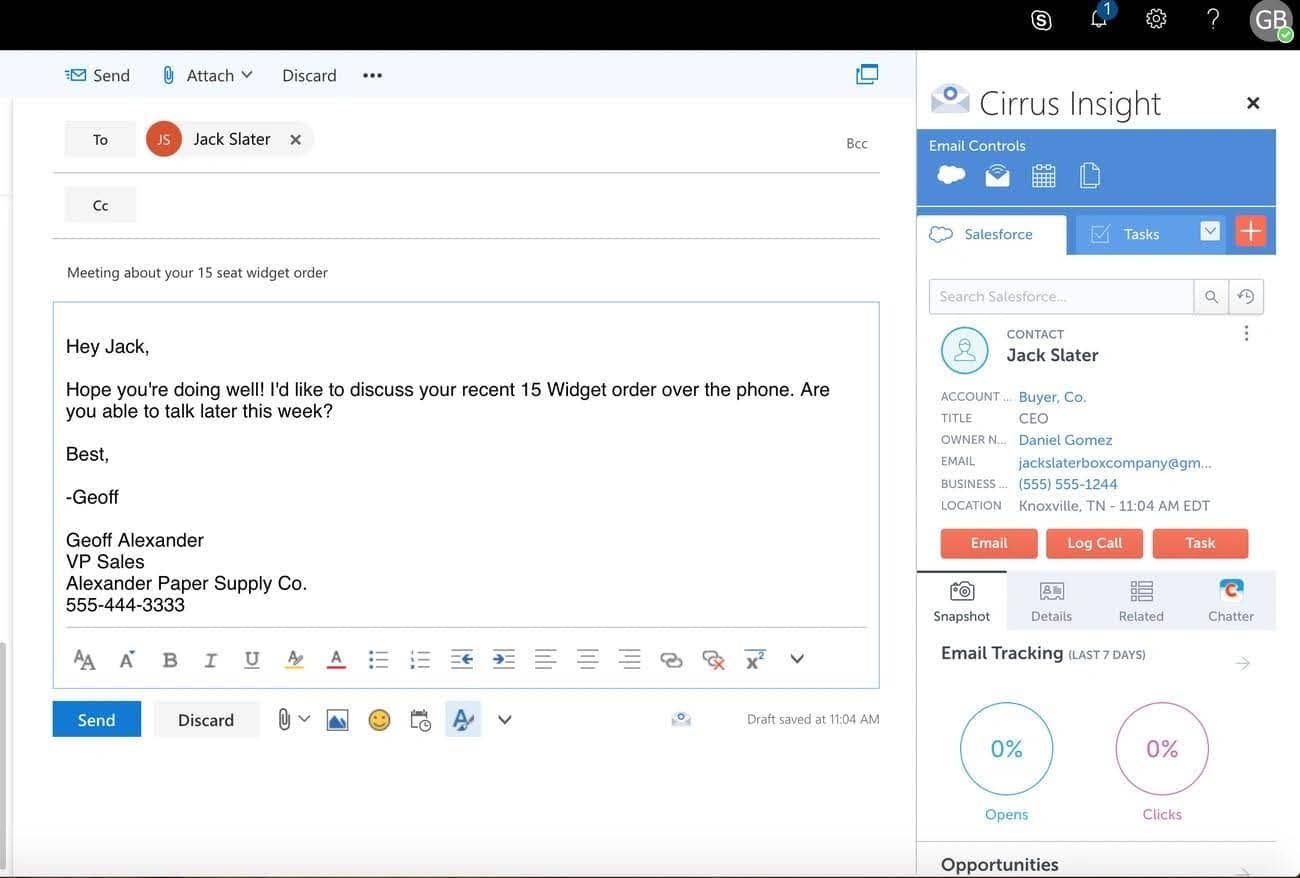Click inside the Search Salesforce field
The image size is (1300, 878).
tap(1060, 294)
